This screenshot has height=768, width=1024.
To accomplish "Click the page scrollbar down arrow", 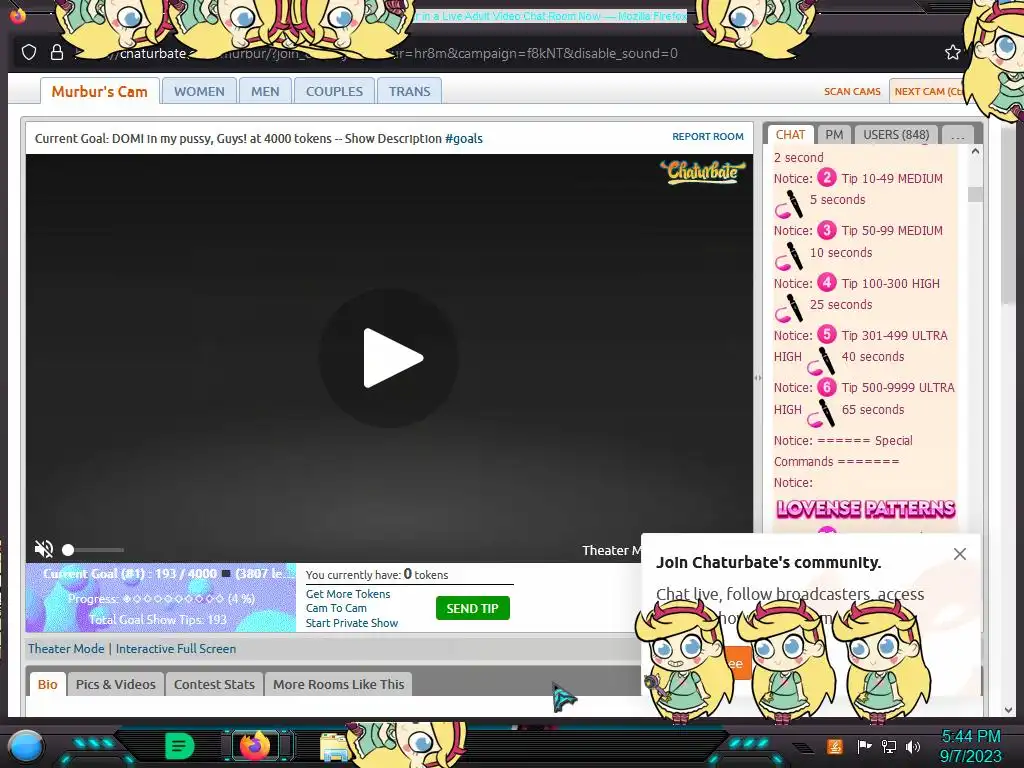I will (x=1008, y=710).
